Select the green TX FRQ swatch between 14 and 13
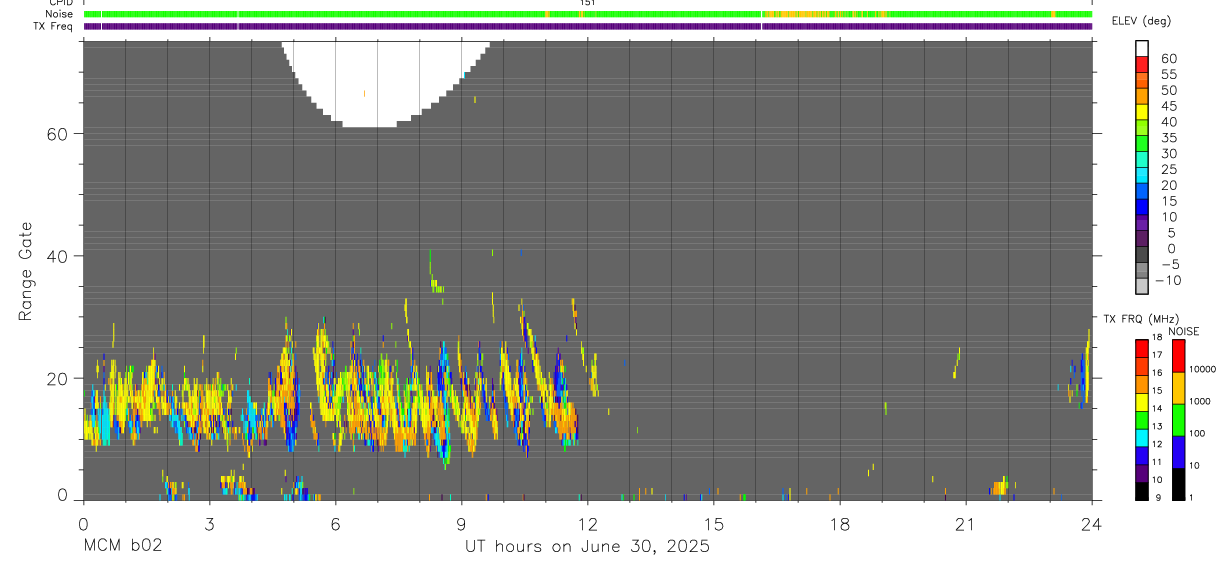The height and width of the screenshot is (567, 1228). click(1142, 420)
